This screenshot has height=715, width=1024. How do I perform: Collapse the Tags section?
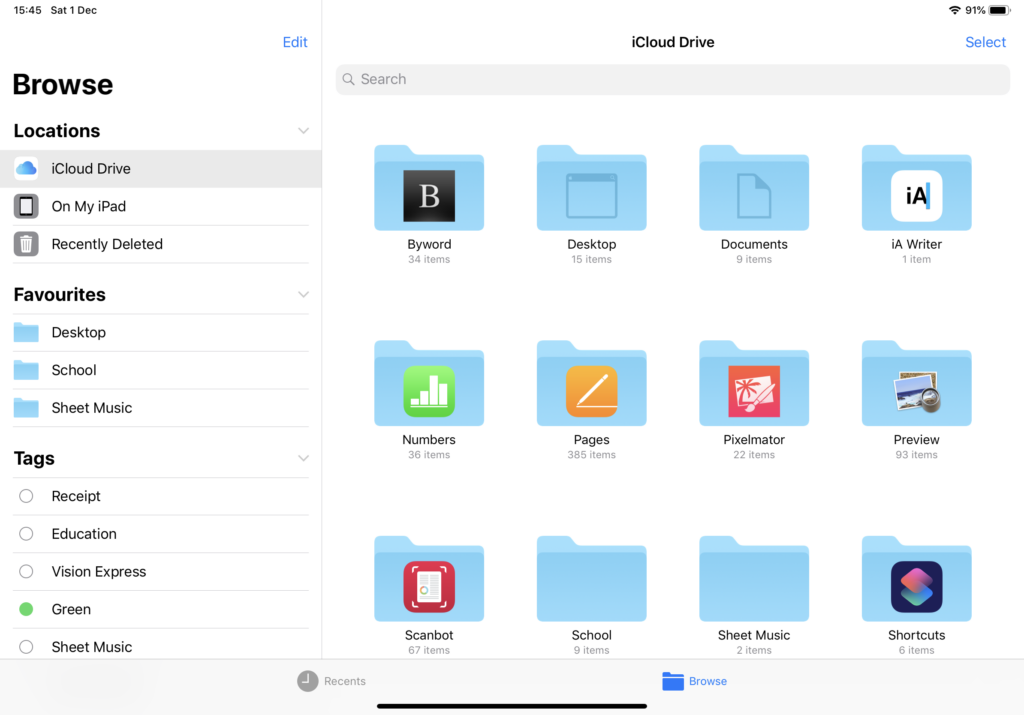[x=305, y=458]
